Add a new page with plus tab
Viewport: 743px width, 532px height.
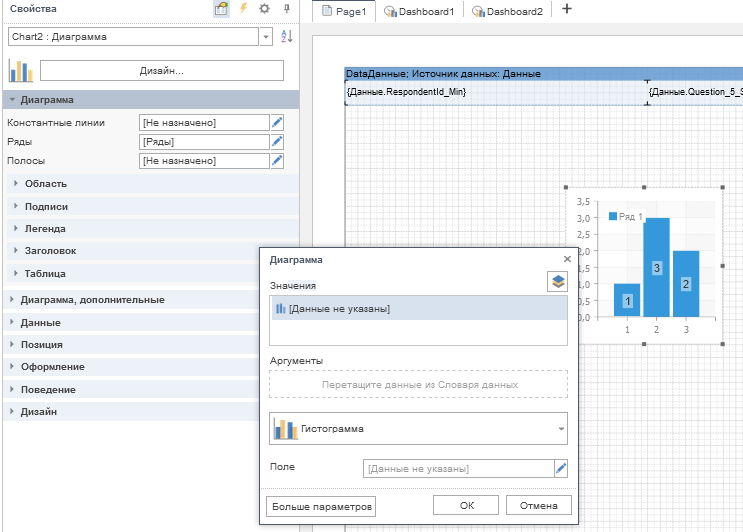pyautogui.click(x=567, y=10)
